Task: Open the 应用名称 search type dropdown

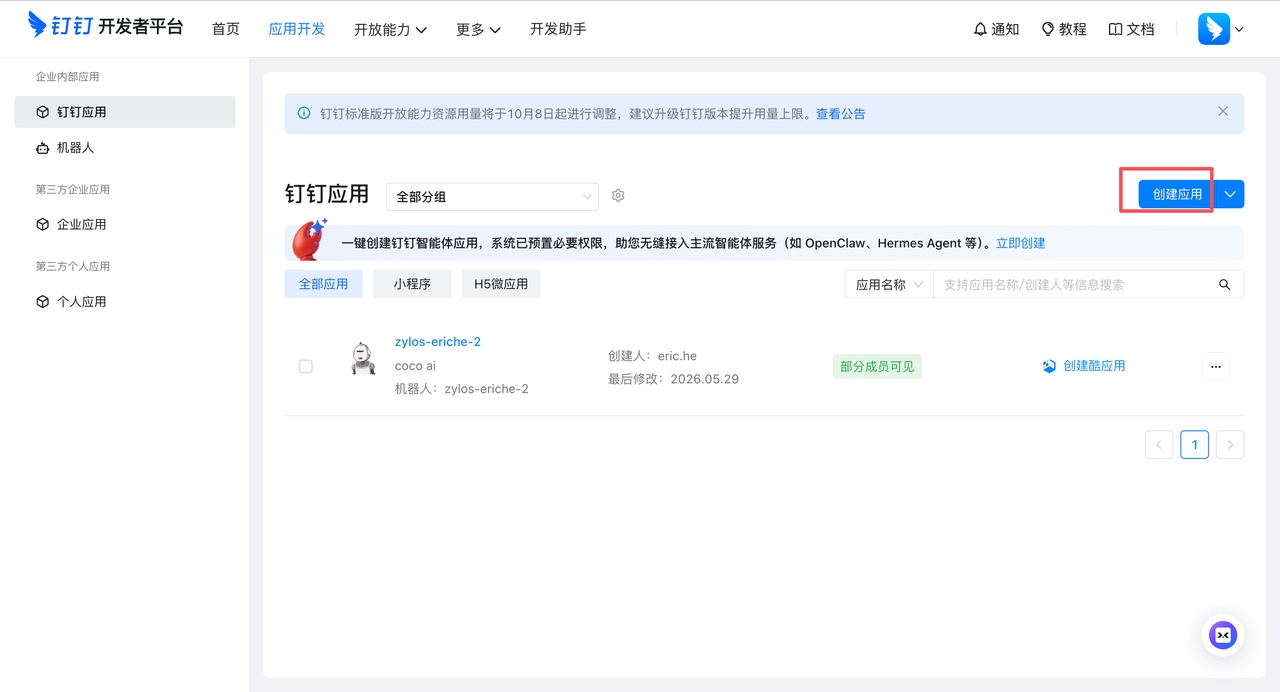Action: (x=888, y=284)
